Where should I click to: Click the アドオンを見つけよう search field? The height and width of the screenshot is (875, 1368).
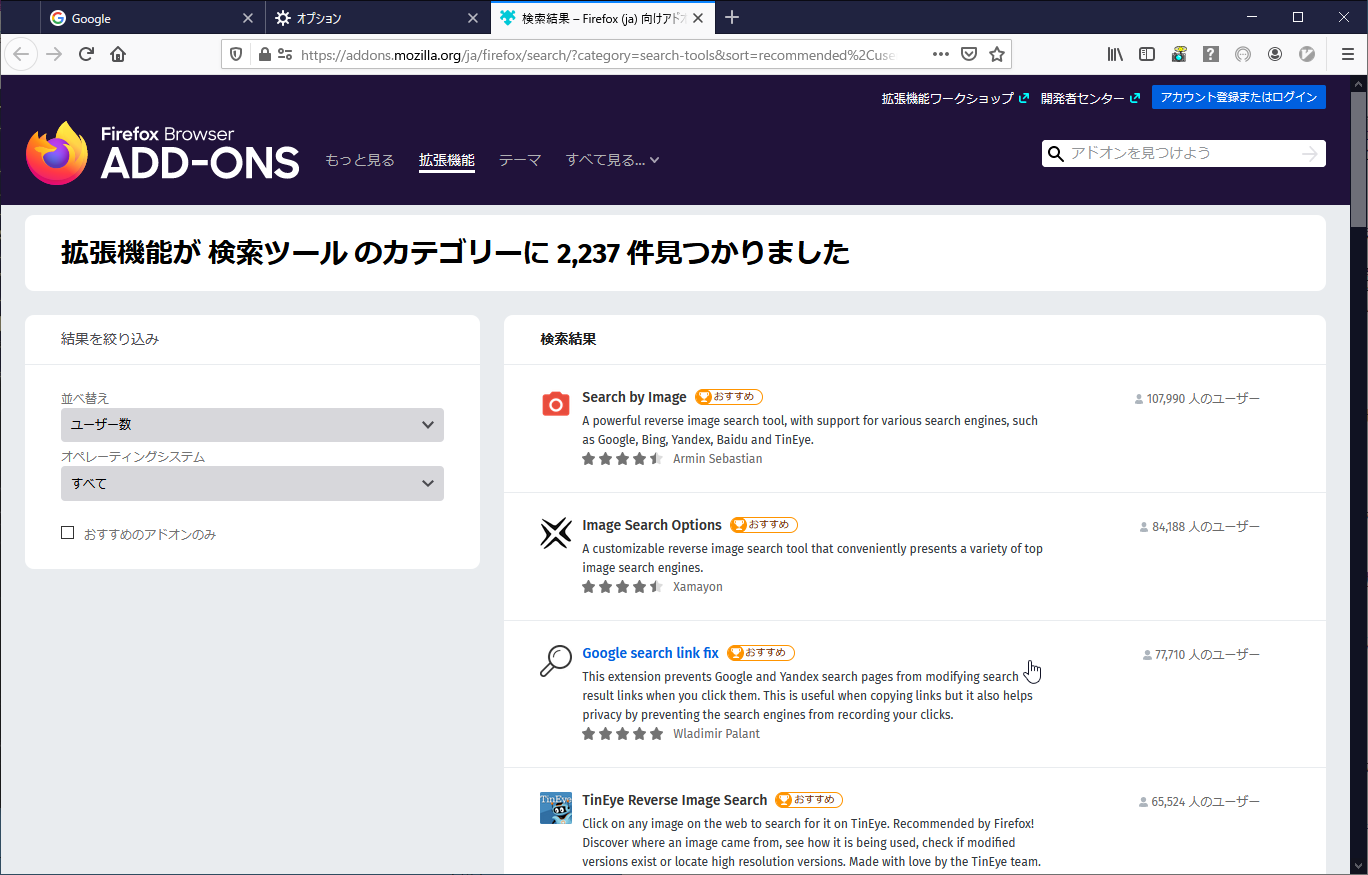tap(1182, 153)
